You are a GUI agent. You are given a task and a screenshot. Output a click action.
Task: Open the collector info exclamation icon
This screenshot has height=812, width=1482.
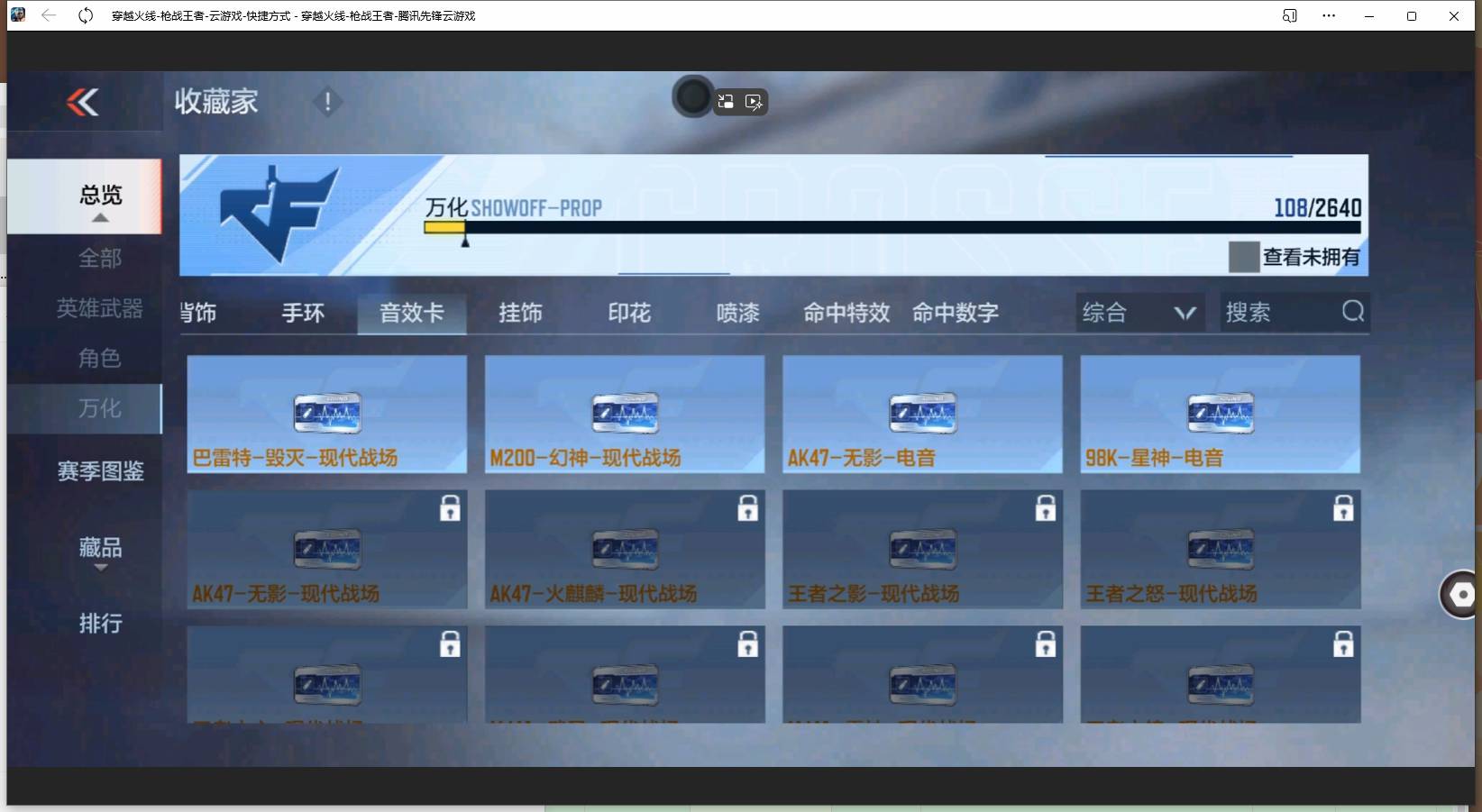click(327, 102)
